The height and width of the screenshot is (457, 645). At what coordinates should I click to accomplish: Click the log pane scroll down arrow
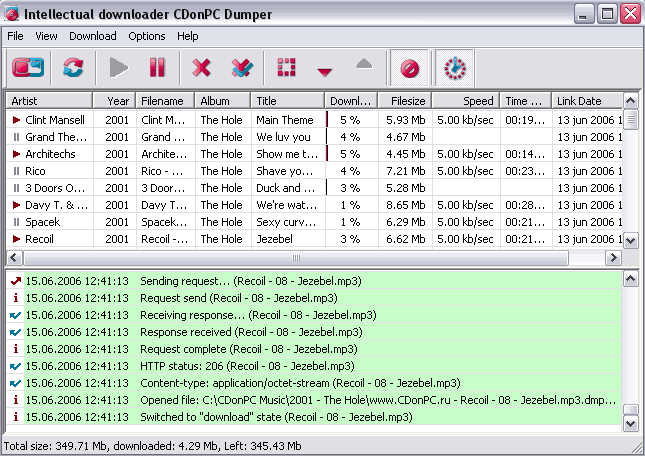(x=631, y=424)
